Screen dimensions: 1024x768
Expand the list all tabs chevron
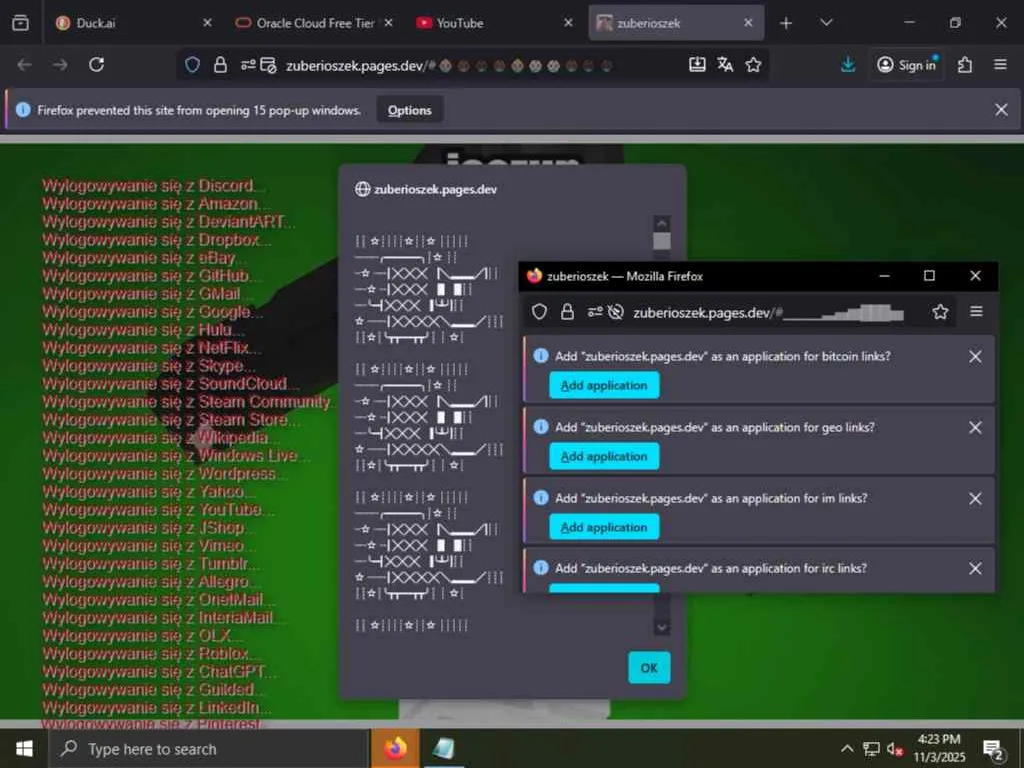[826, 23]
